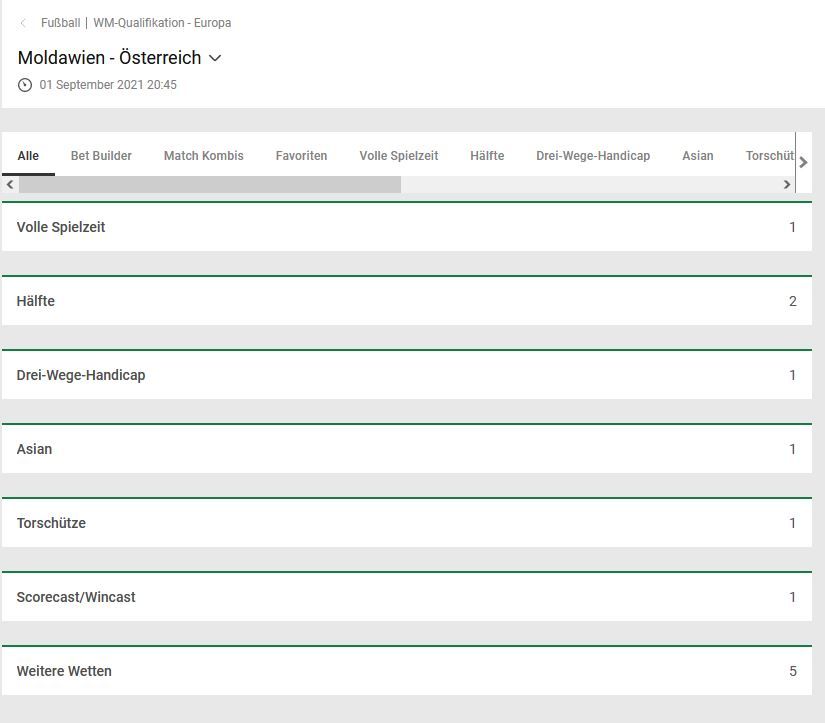Switch to Volle Spielzeit tab
This screenshot has height=723, width=825.
(399, 156)
